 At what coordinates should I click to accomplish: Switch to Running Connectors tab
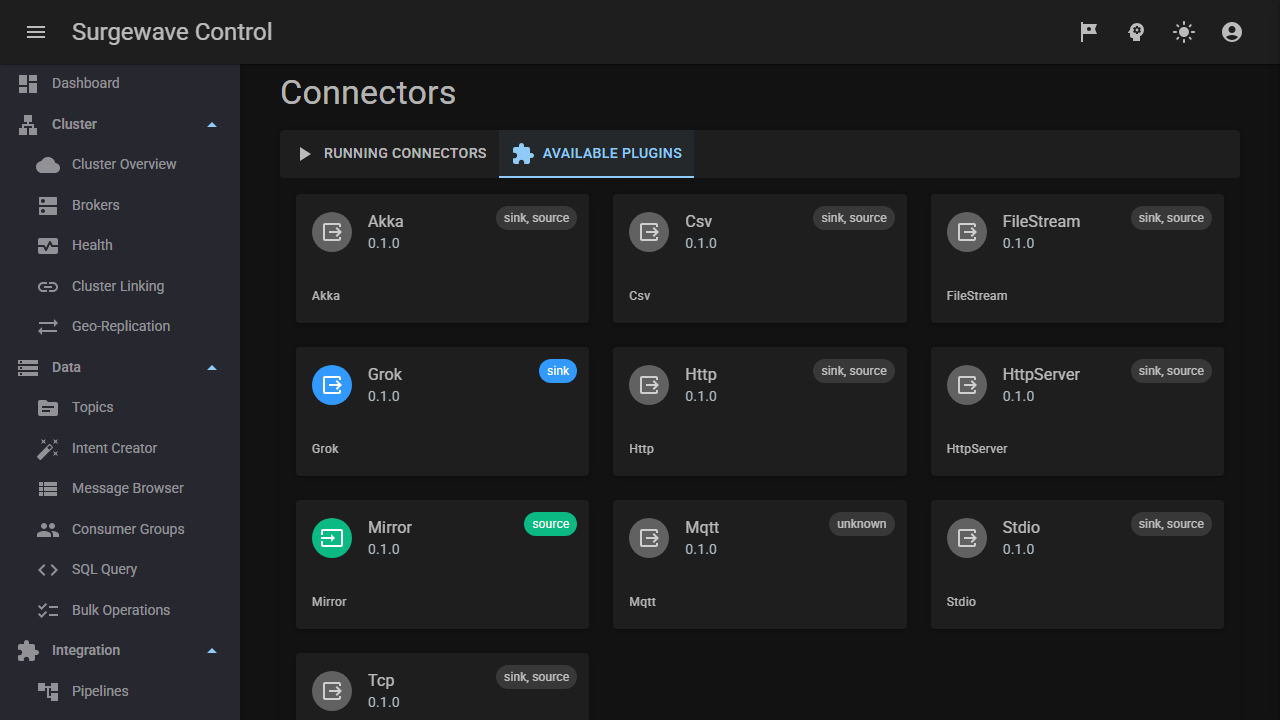[x=390, y=154]
